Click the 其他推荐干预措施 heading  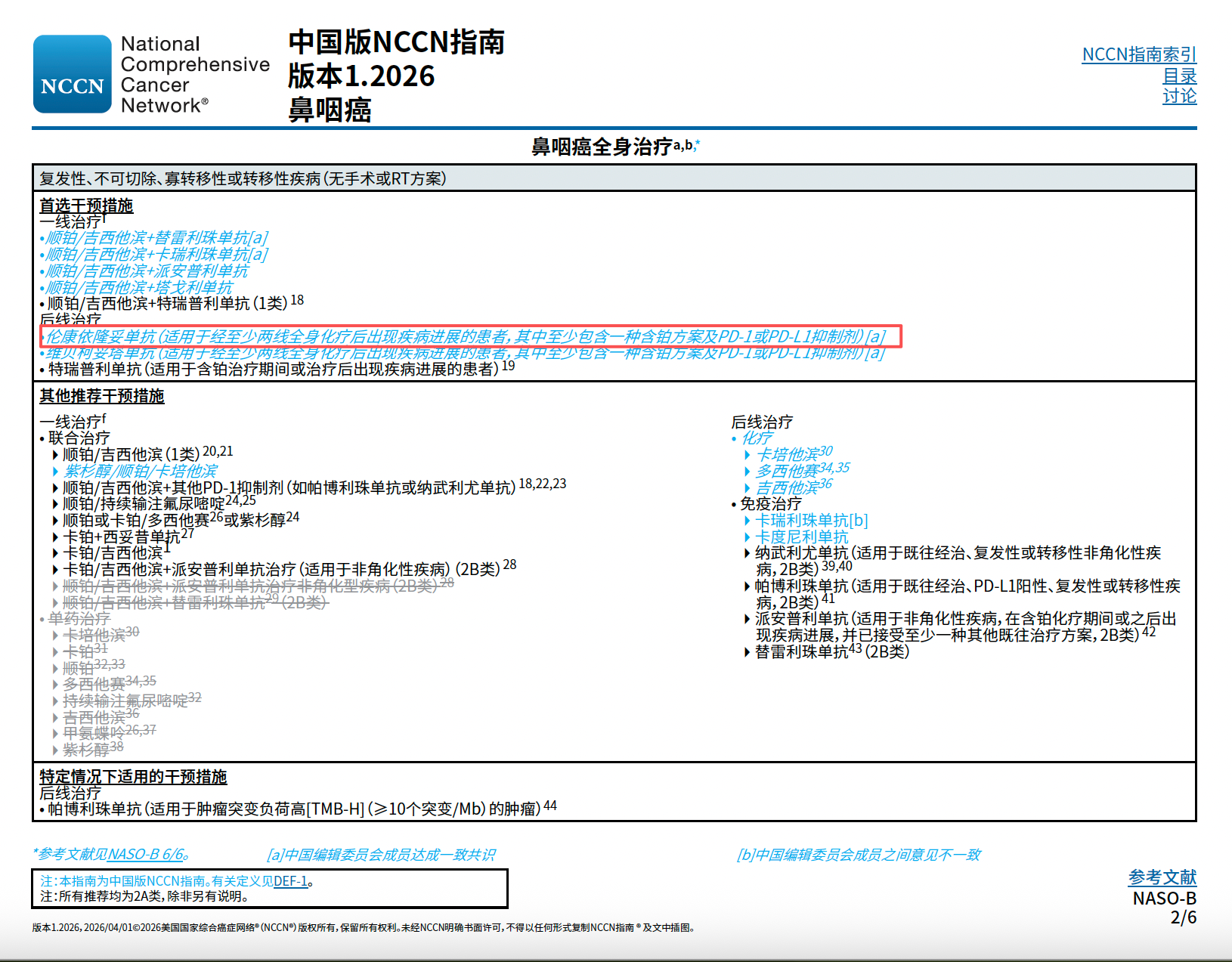tap(101, 396)
